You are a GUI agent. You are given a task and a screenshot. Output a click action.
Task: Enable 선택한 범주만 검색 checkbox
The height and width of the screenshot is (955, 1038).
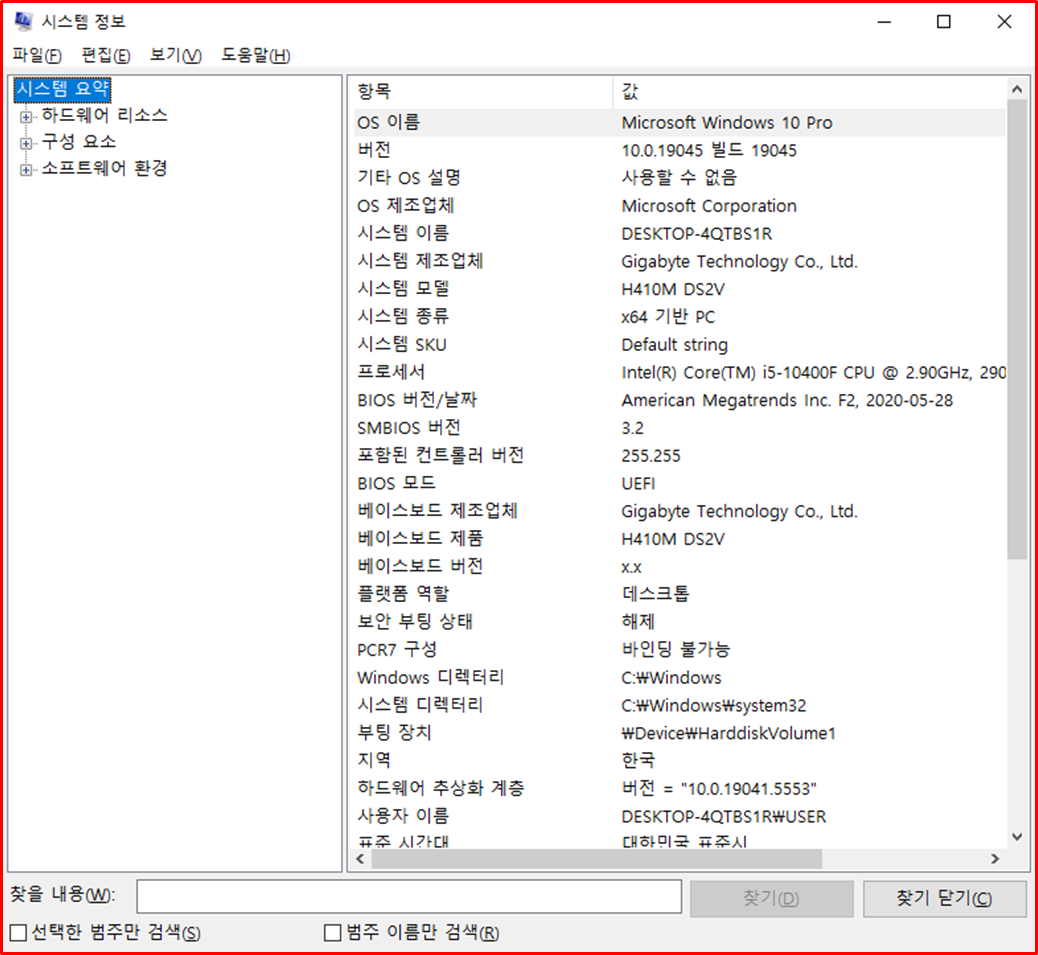pyautogui.click(x=18, y=933)
